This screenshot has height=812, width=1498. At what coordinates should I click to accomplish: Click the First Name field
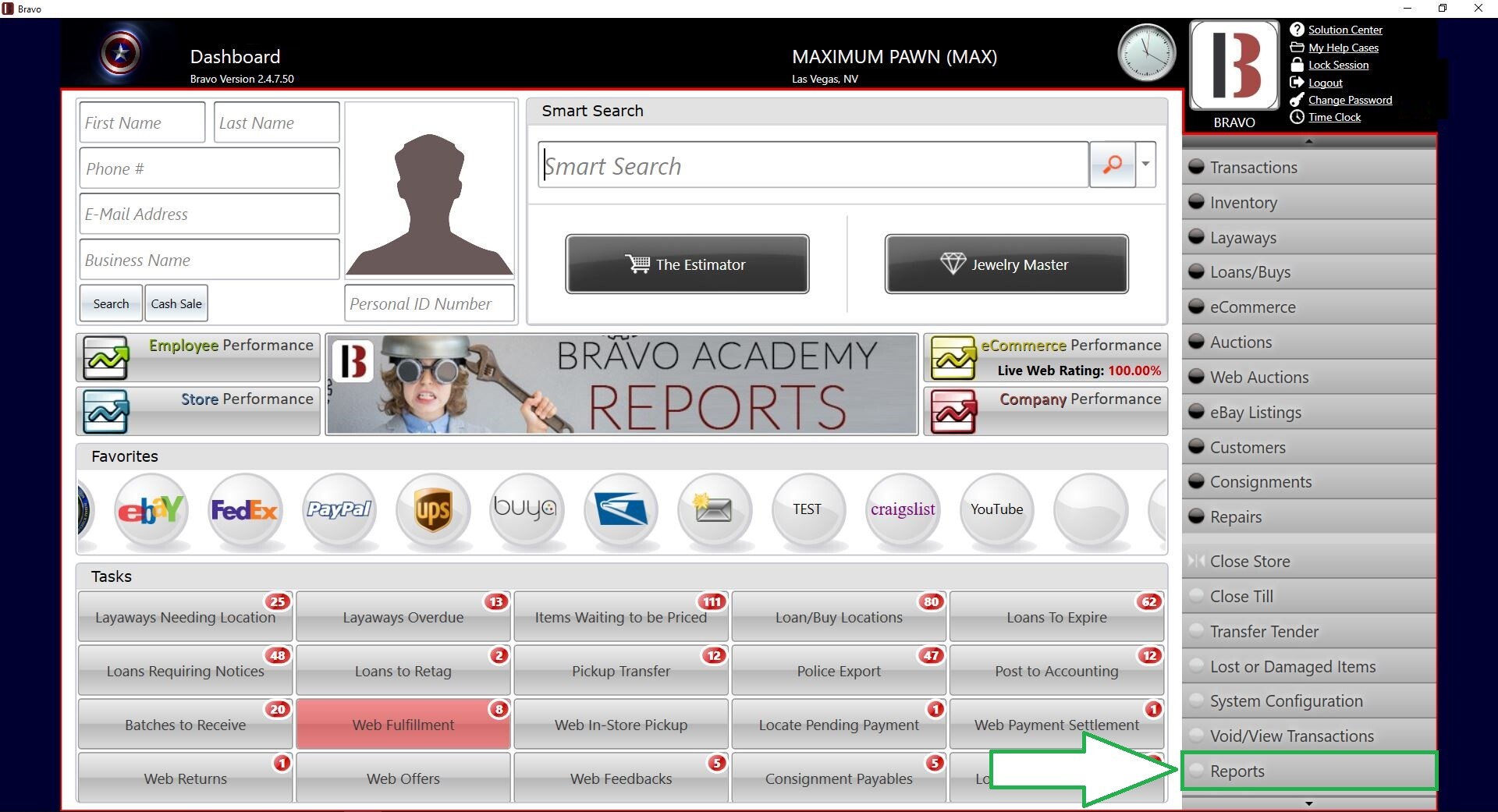(x=142, y=122)
